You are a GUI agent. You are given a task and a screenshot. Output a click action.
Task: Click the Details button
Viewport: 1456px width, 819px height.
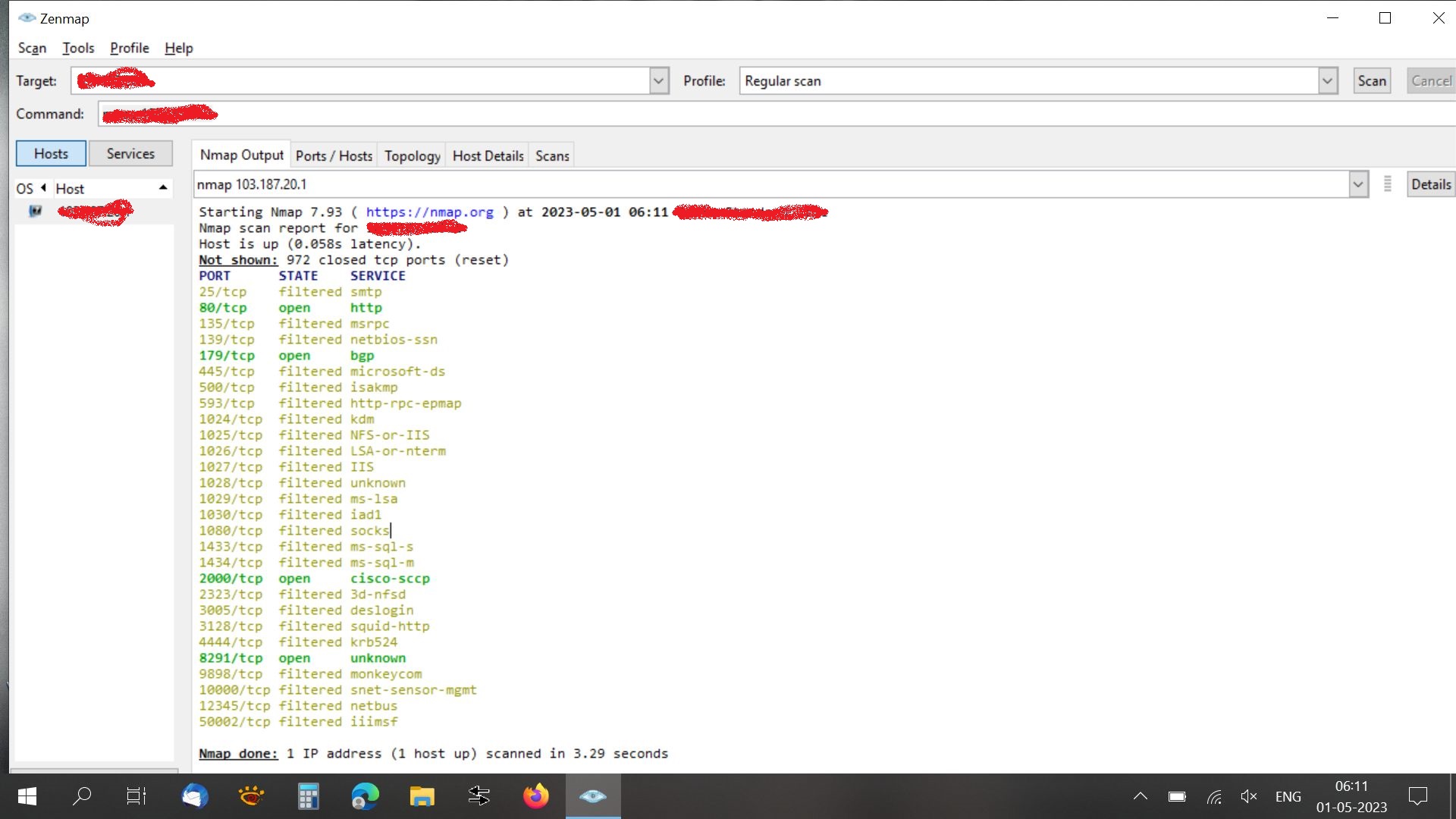pos(1431,184)
